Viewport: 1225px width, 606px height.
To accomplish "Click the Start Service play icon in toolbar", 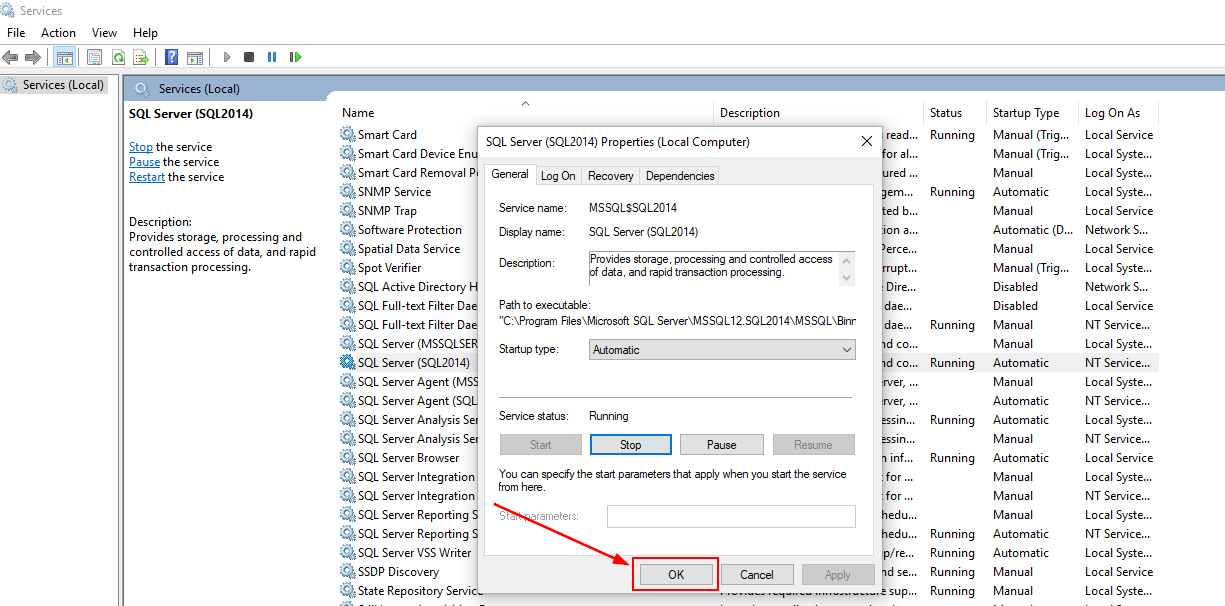I will click(x=227, y=57).
